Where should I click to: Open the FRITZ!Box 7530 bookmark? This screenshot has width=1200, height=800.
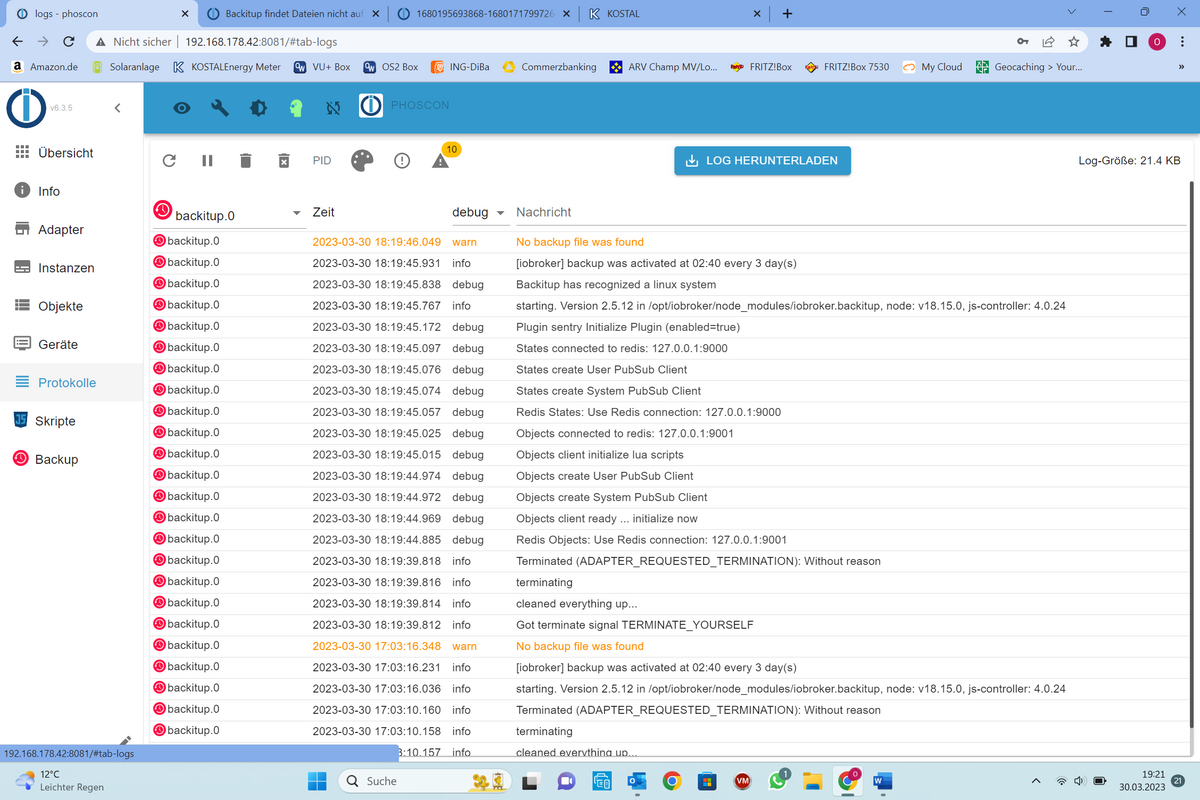tap(847, 67)
